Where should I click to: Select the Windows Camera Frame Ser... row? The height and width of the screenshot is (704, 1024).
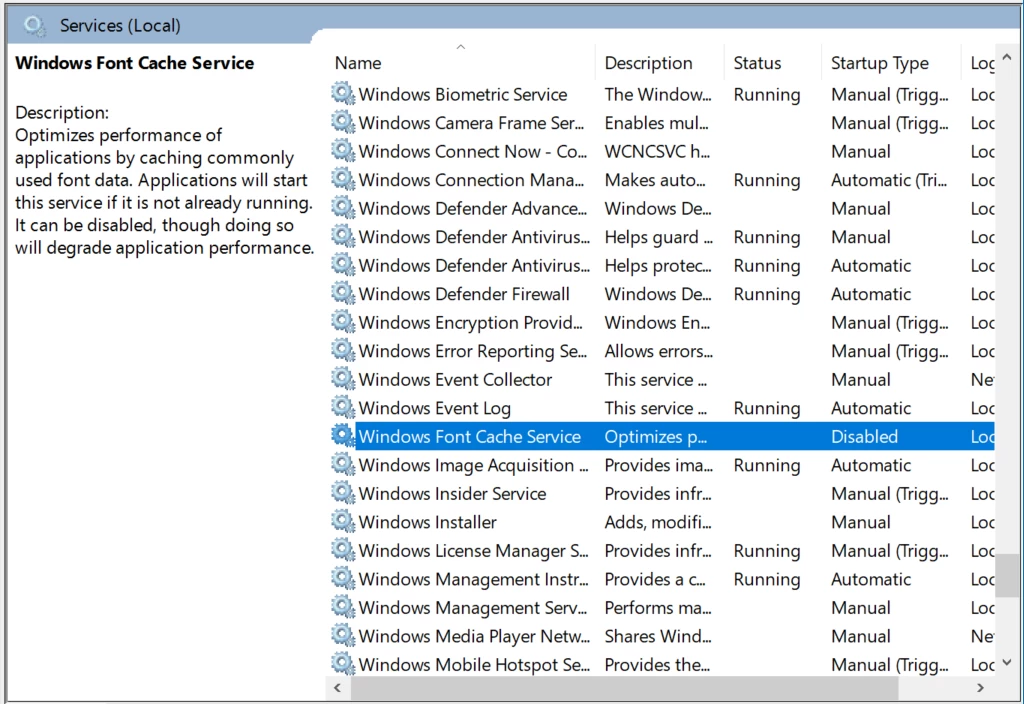tap(662, 123)
